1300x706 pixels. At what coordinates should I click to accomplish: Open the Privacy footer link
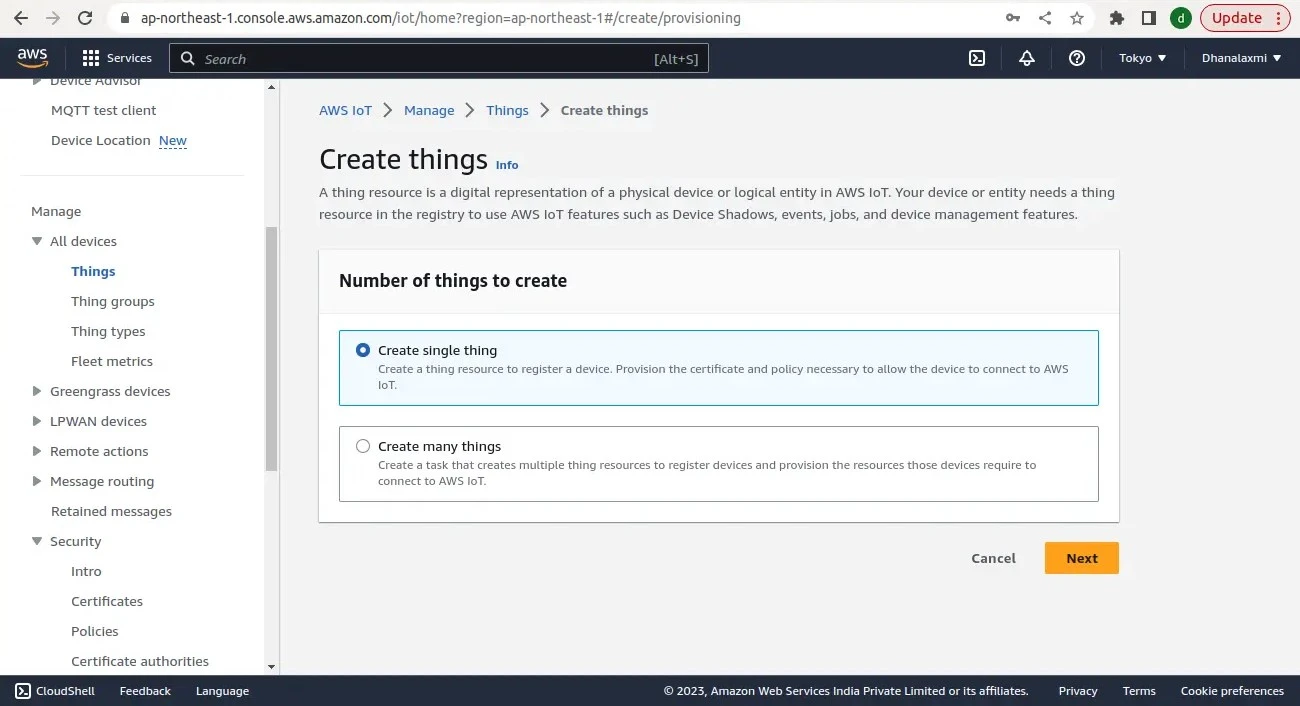click(1078, 690)
